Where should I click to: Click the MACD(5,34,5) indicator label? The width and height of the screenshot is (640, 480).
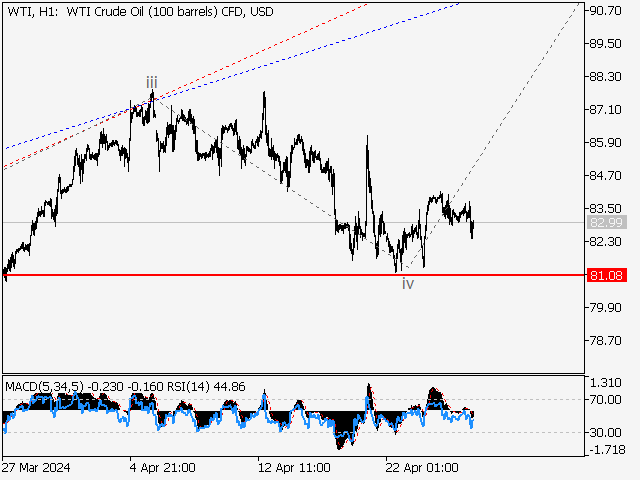(x=44, y=386)
